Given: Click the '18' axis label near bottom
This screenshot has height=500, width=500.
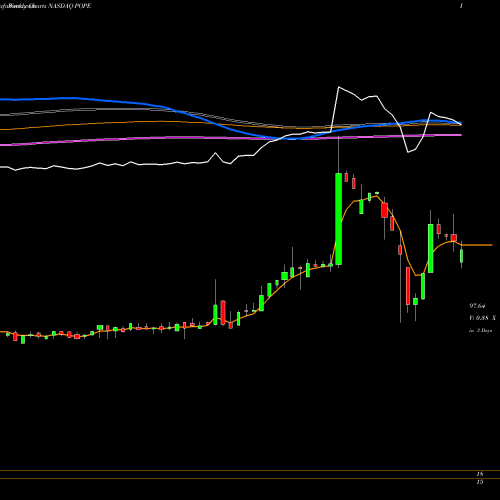Looking at the screenshot, I should pyautogui.click(x=480, y=474).
